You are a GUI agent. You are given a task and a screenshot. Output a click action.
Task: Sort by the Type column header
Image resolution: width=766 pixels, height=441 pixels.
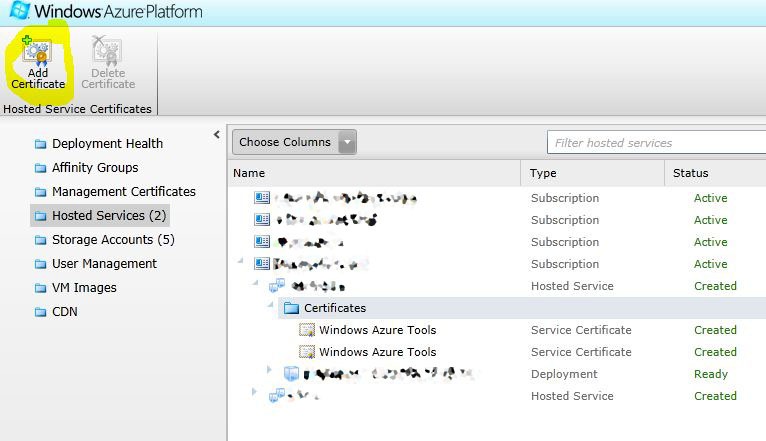coord(593,173)
